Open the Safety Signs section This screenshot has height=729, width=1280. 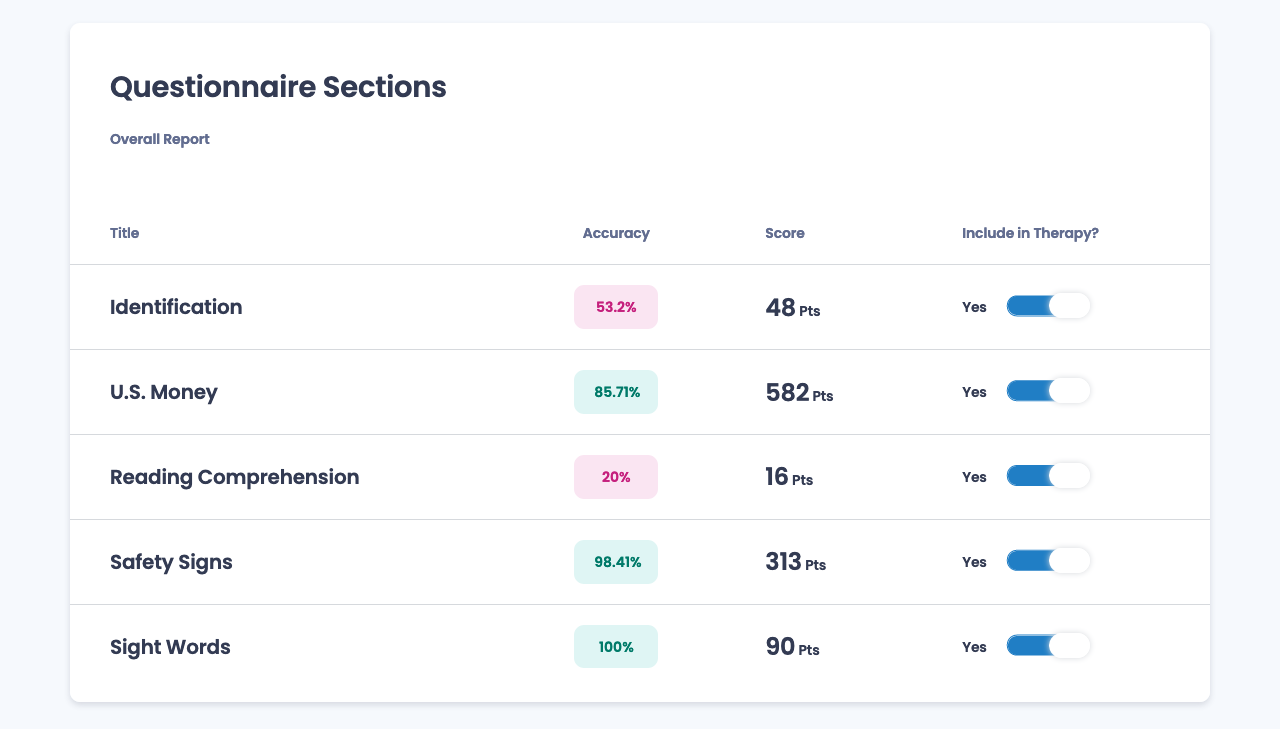(171, 562)
